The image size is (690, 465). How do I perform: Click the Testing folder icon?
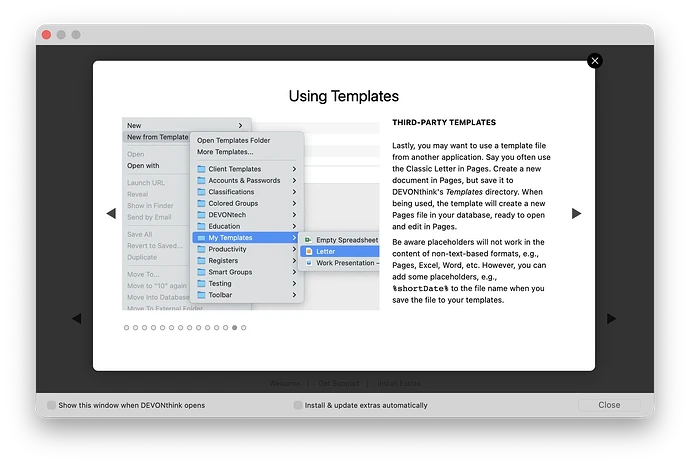[x=202, y=283]
